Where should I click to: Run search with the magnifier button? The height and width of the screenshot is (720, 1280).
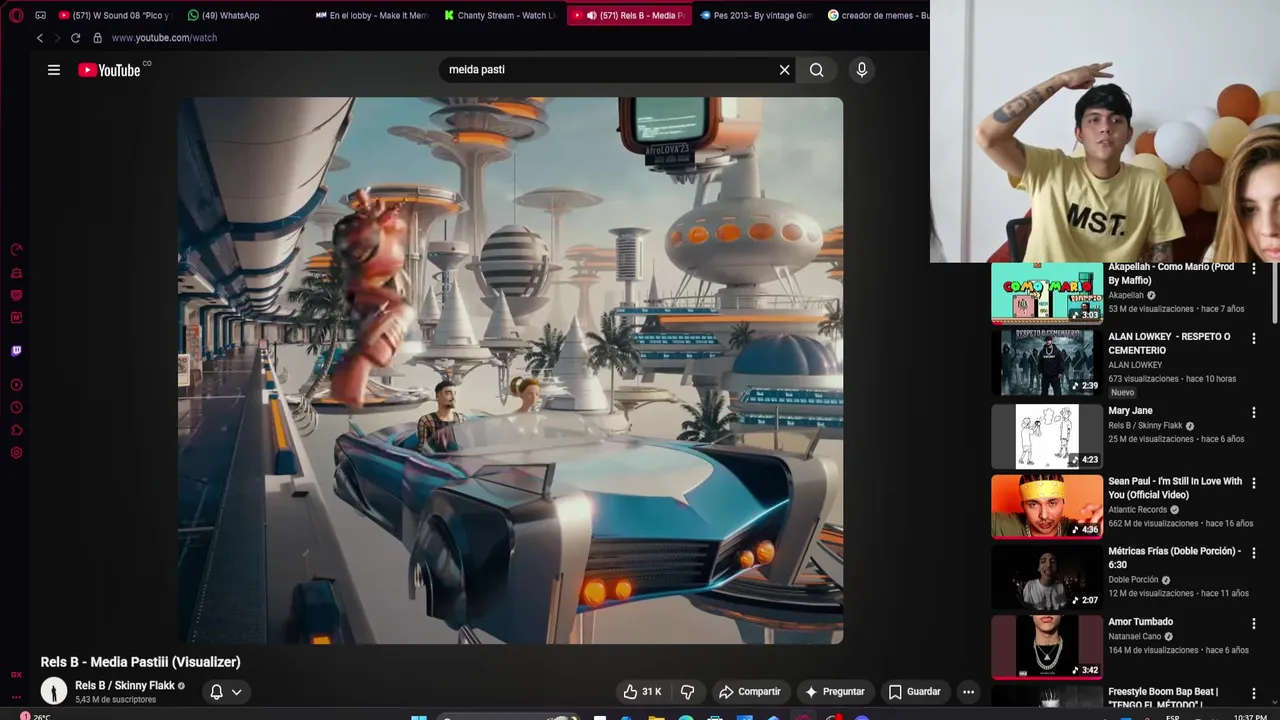817,70
